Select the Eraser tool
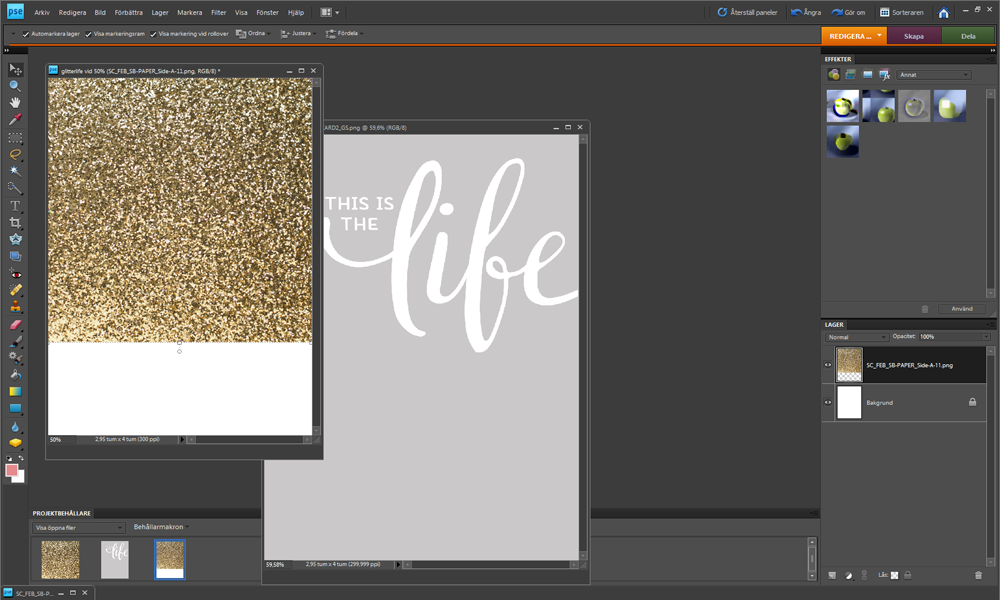 point(14,324)
